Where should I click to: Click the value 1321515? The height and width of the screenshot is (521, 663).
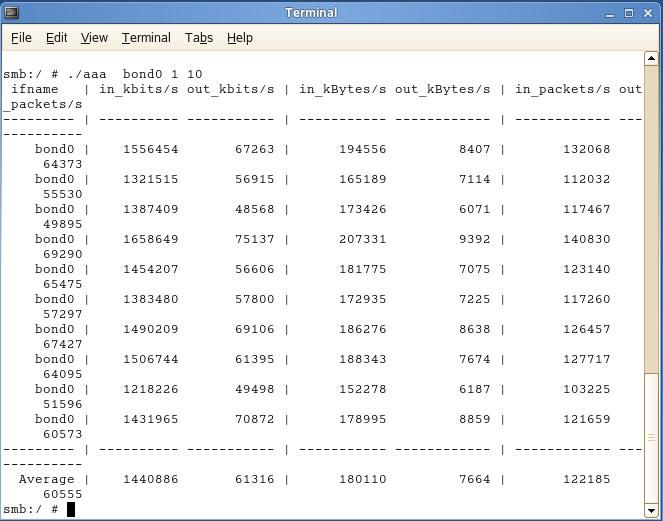pyautogui.click(x=151, y=179)
